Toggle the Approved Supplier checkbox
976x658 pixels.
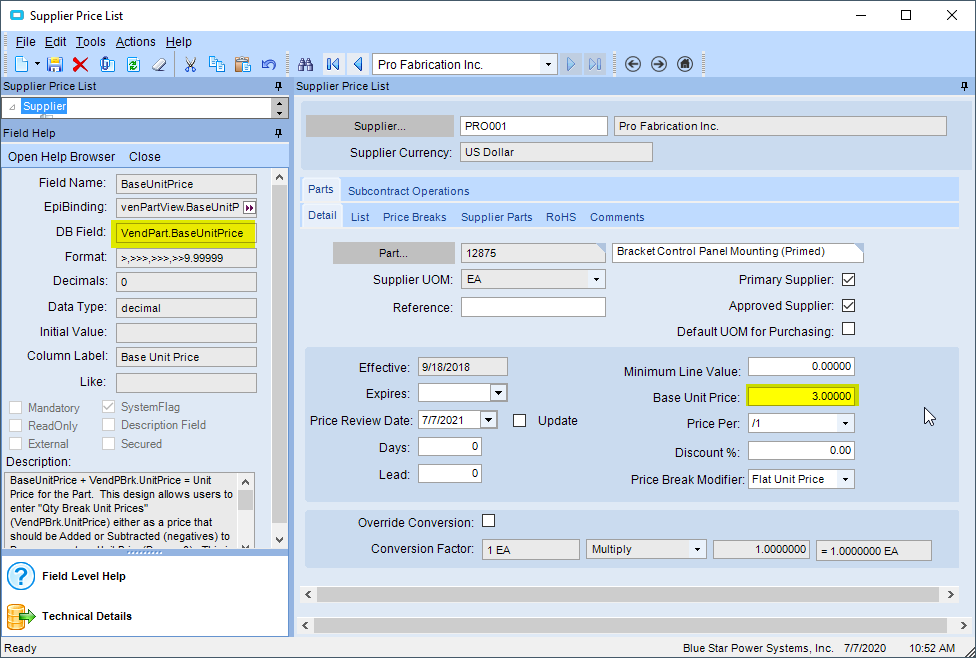(x=848, y=306)
